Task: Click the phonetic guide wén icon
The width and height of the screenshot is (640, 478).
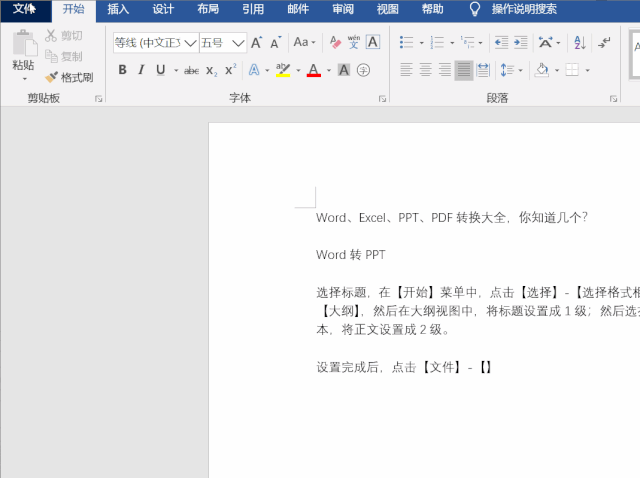Action: click(x=354, y=42)
